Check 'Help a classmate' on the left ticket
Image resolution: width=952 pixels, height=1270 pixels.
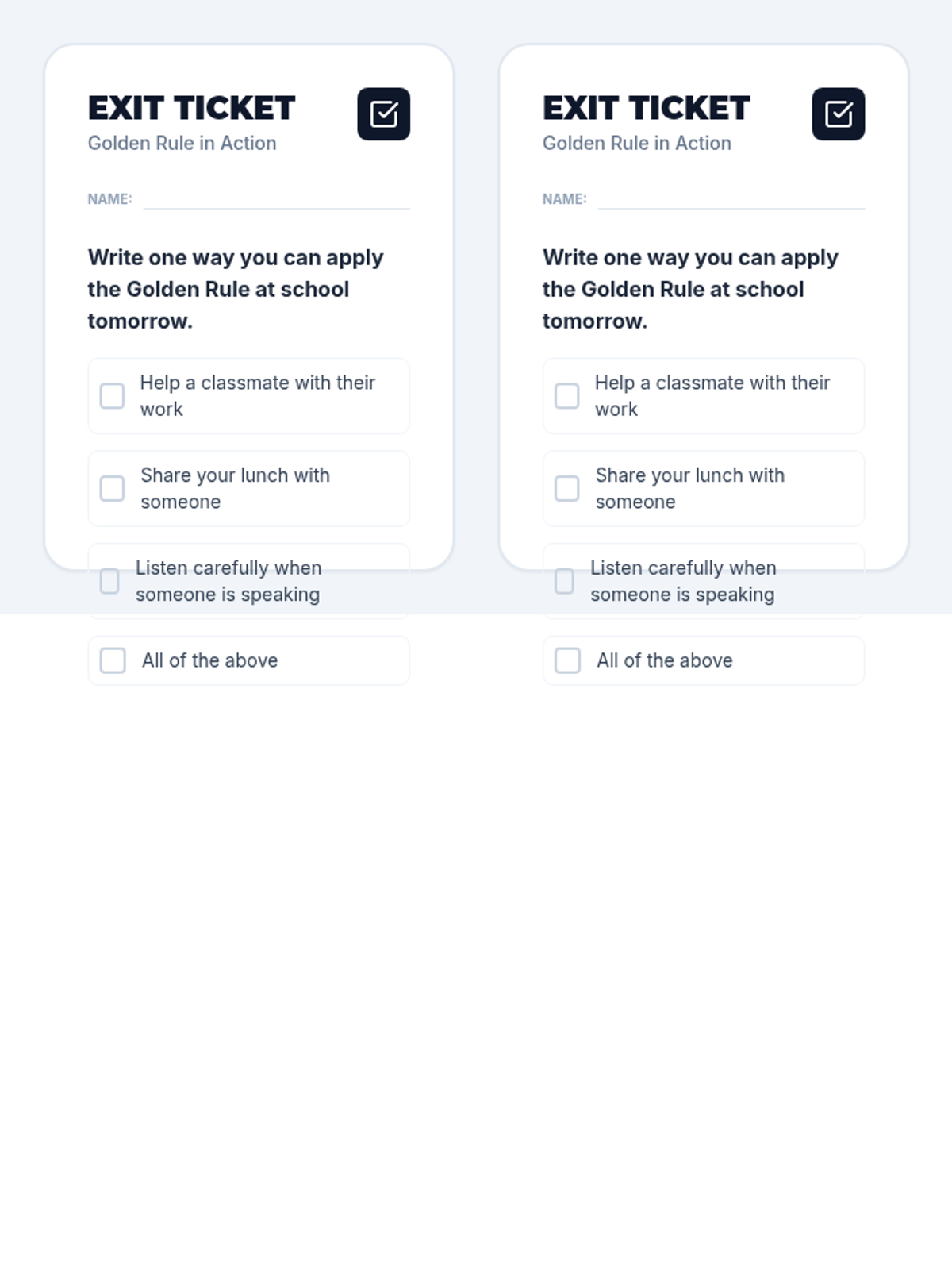pos(112,396)
